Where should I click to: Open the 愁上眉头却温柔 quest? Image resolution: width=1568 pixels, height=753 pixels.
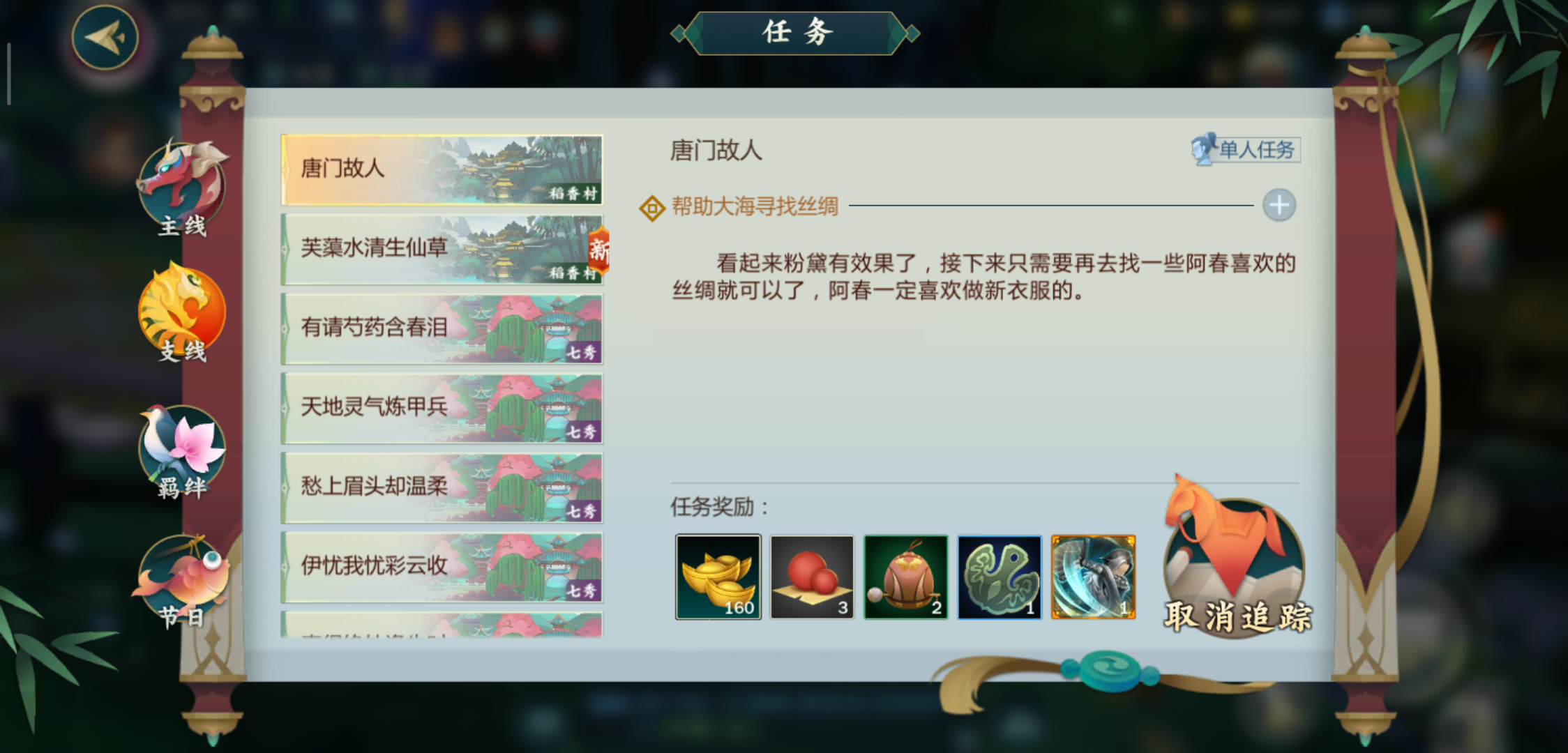442,488
